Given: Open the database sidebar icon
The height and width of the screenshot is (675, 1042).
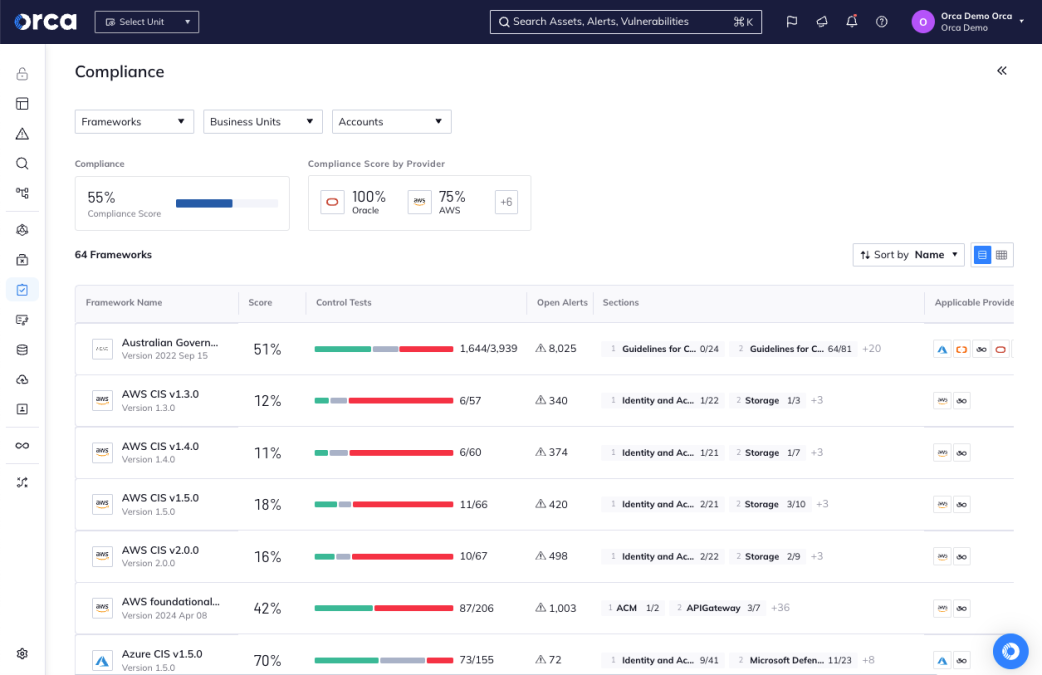Looking at the screenshot, I should (22, 349).
